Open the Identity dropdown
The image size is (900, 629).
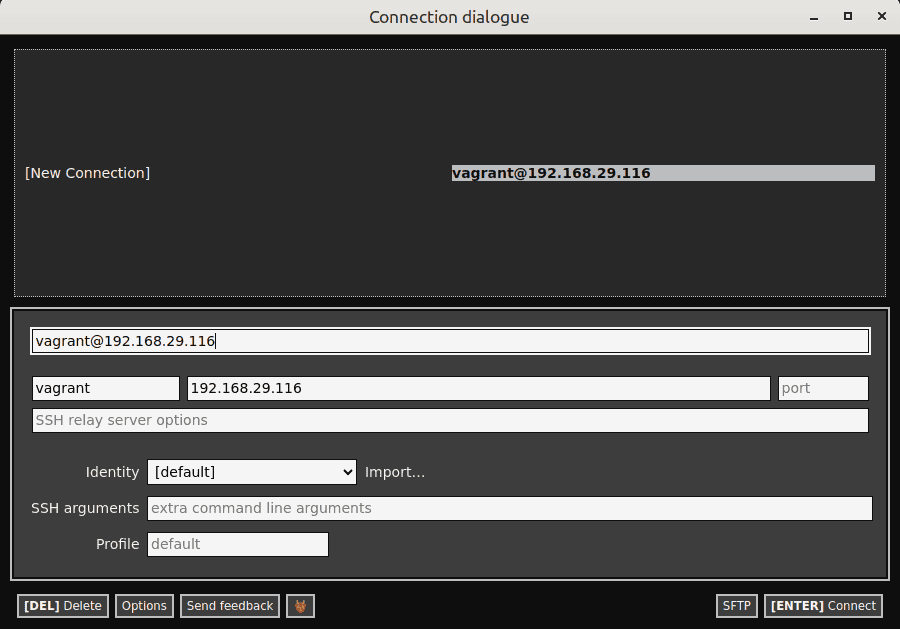(x=252, y=472)
